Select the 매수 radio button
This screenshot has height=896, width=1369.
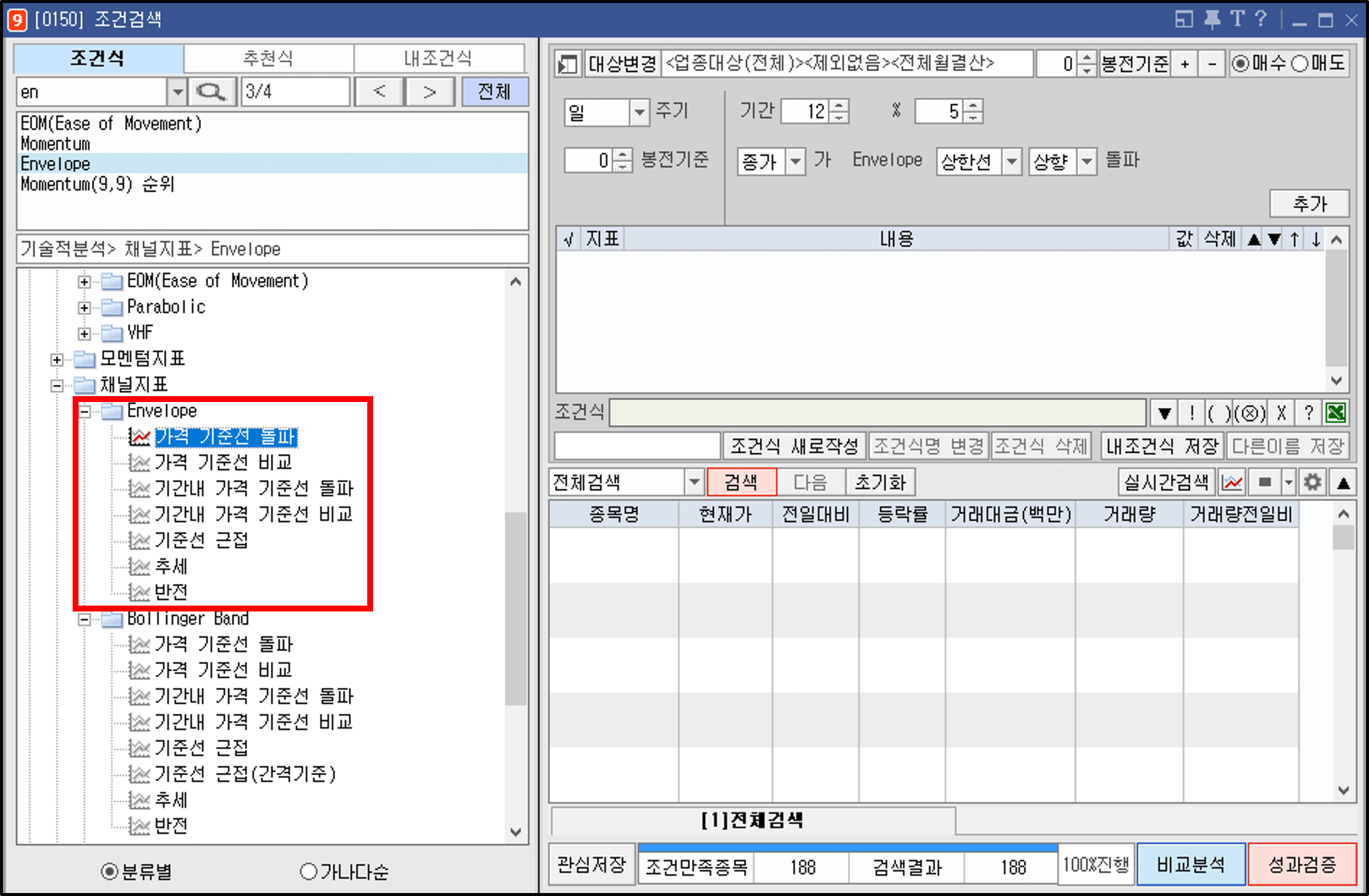(x=1241, y=63)
